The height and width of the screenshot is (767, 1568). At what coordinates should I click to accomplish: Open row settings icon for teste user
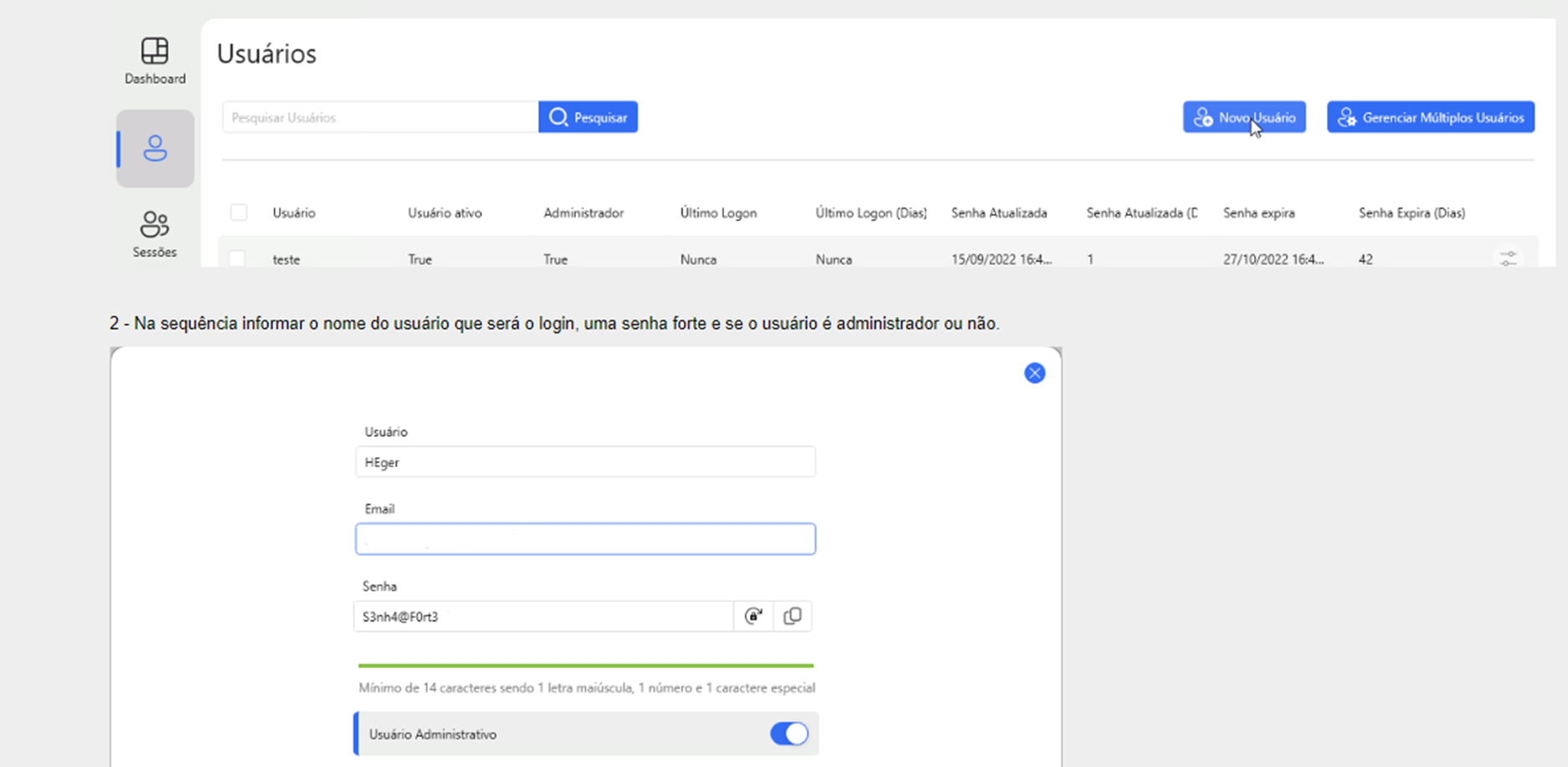pyautogui.click(x=1509, y=259)
